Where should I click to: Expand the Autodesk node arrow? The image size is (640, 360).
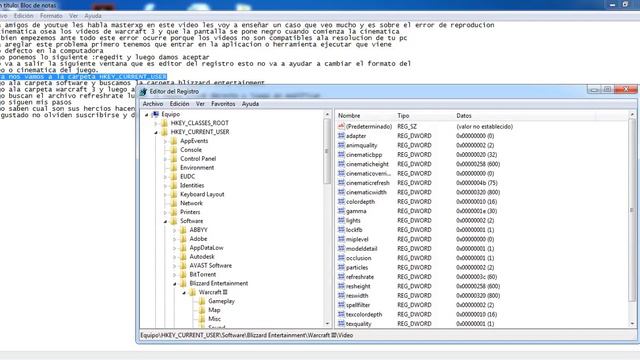pos(175,257)
